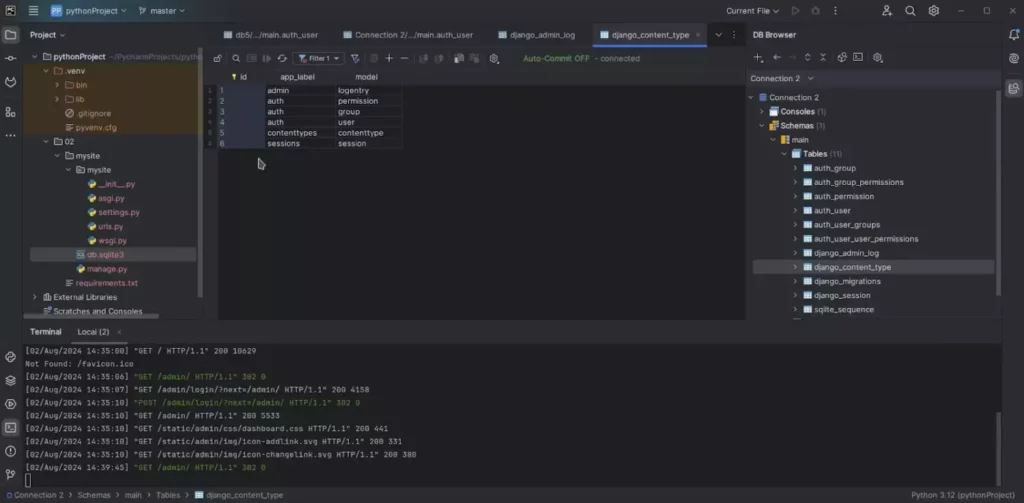Debug the current file
The image size is (1024, 503).
coord(815,10)
